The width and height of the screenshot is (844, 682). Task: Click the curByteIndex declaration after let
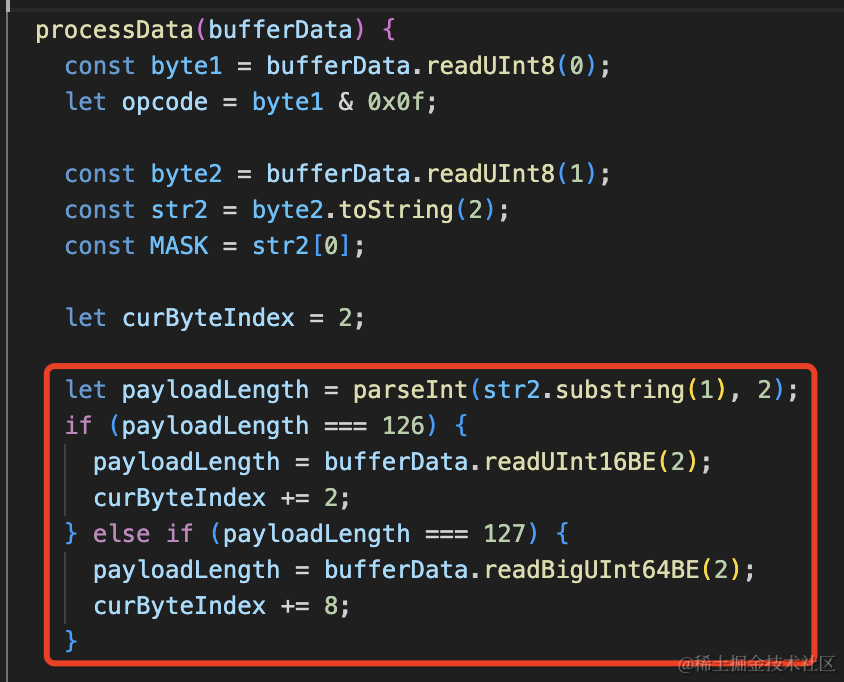click(x=208, y=318)
